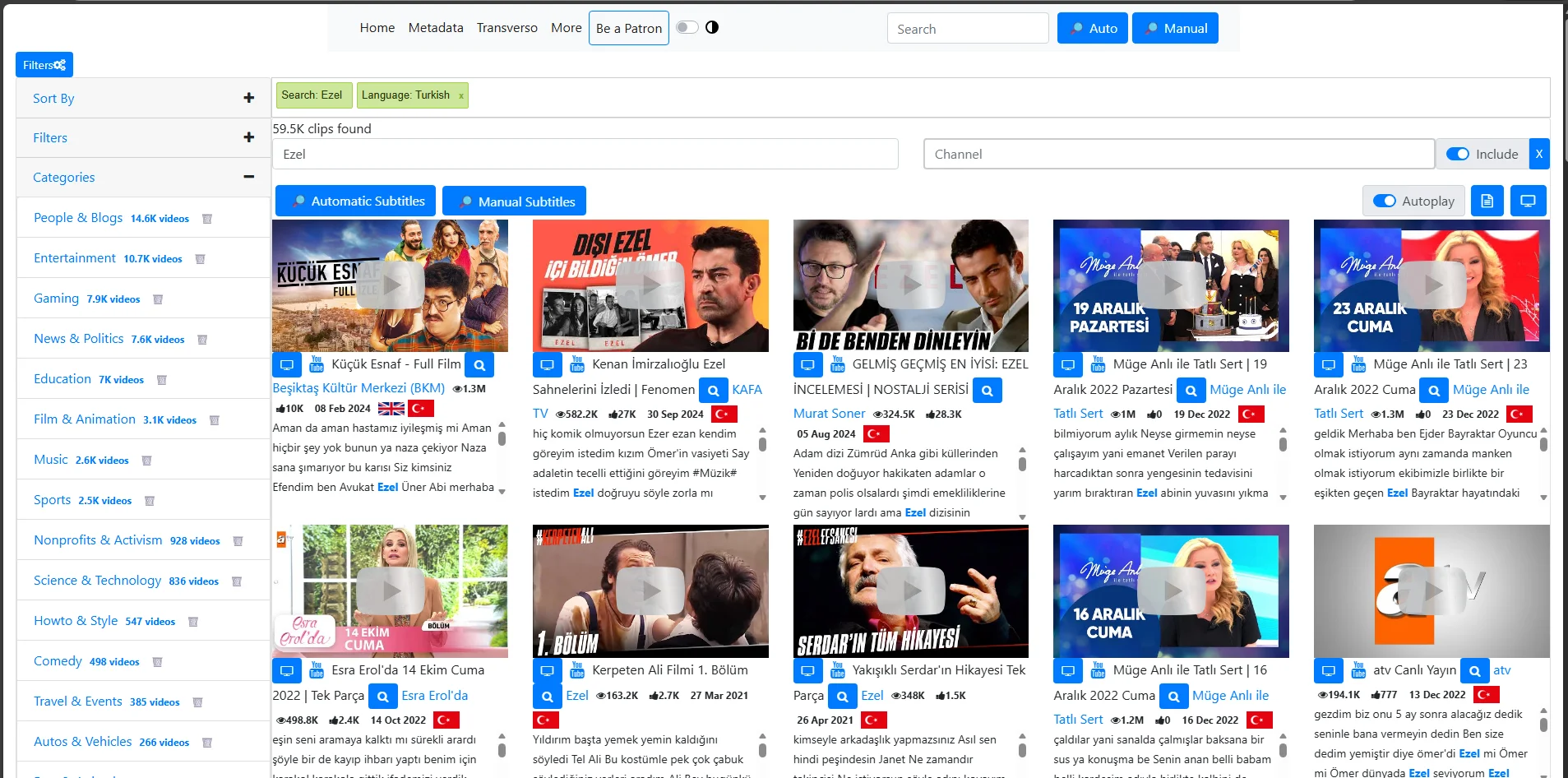Screen dimensions: 1568x778
Task: Expand the Filters accordion section
Action: (x=143, y=137)
